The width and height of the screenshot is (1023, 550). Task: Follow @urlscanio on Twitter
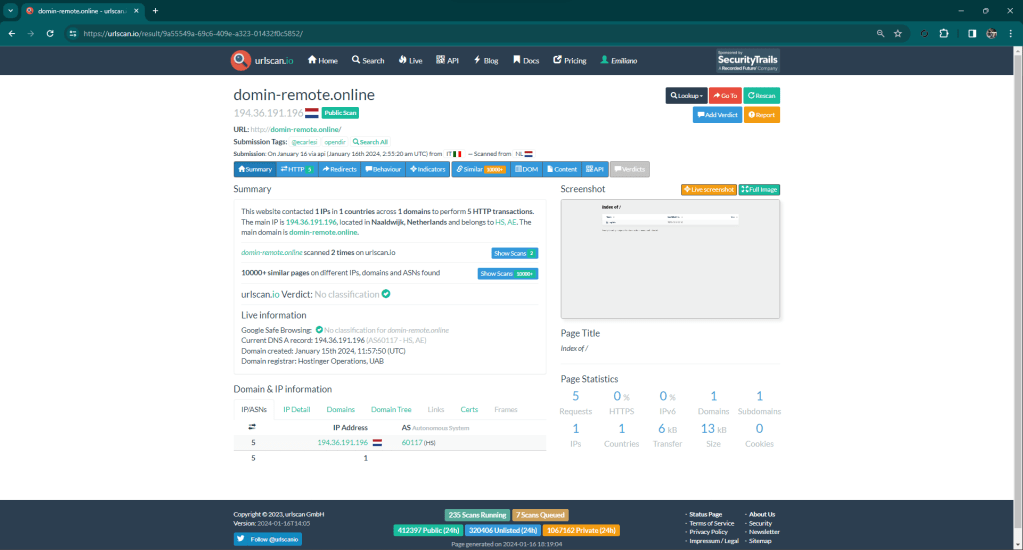point(267,539)
